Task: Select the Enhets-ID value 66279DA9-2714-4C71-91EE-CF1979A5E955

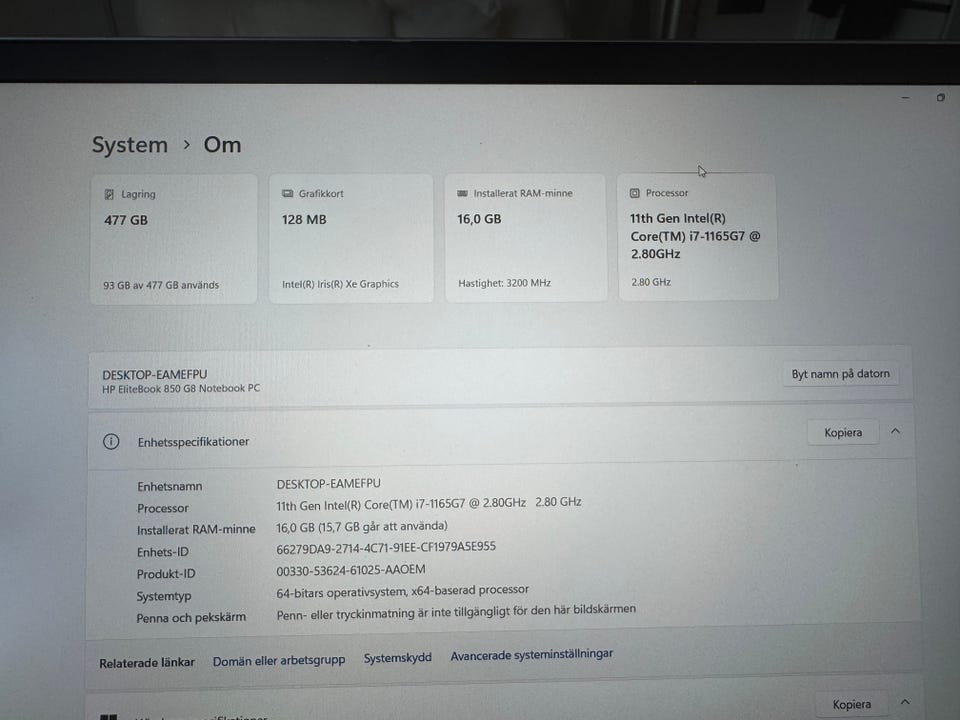Action: pyautogui.click(x=386, y=547)
